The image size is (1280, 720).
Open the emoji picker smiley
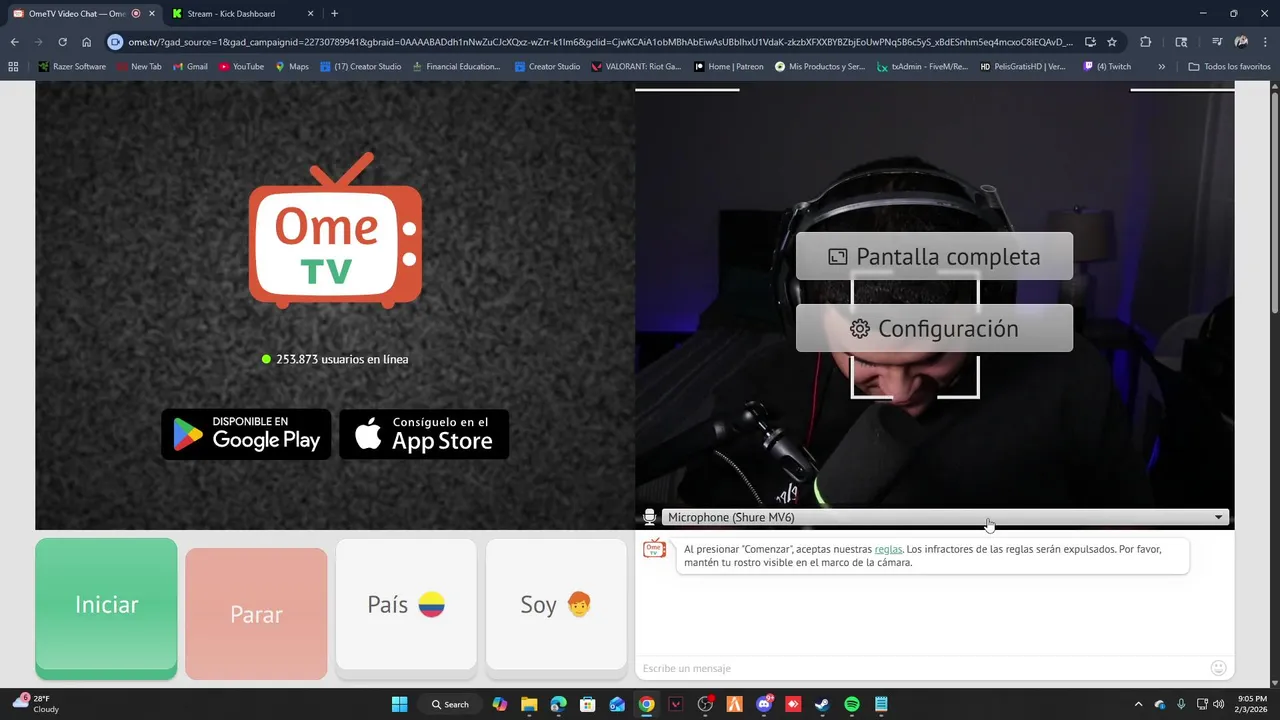coord(1218,668)
